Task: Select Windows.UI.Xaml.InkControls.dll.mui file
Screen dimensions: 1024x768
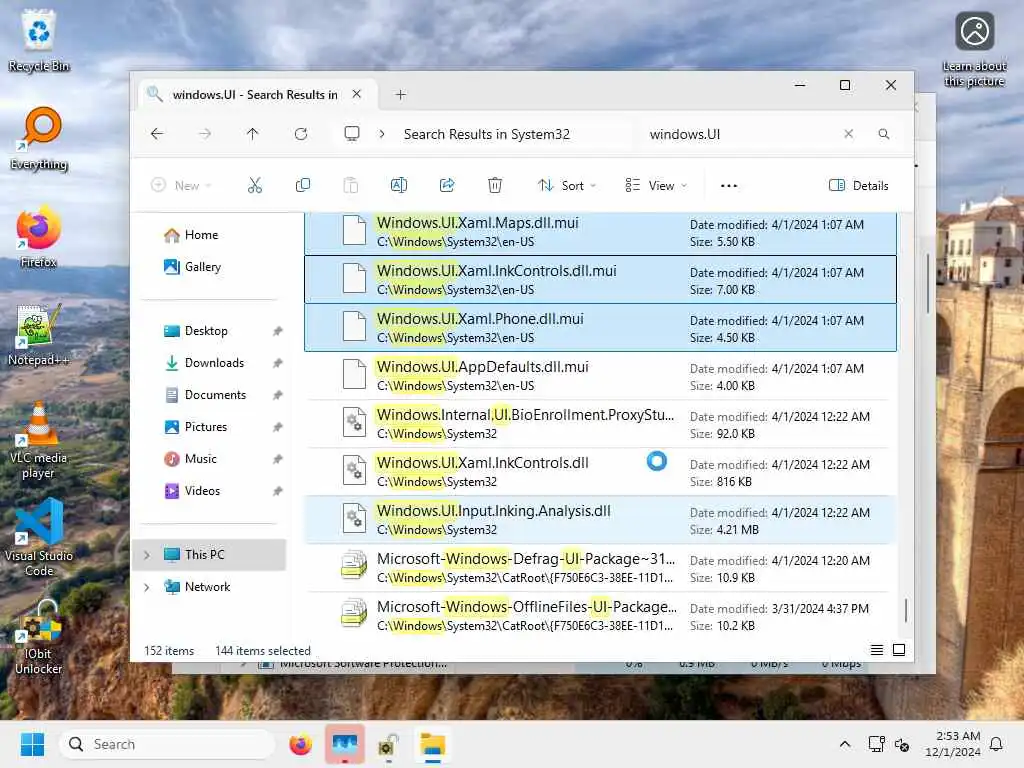Action: (x=600, y=280)
